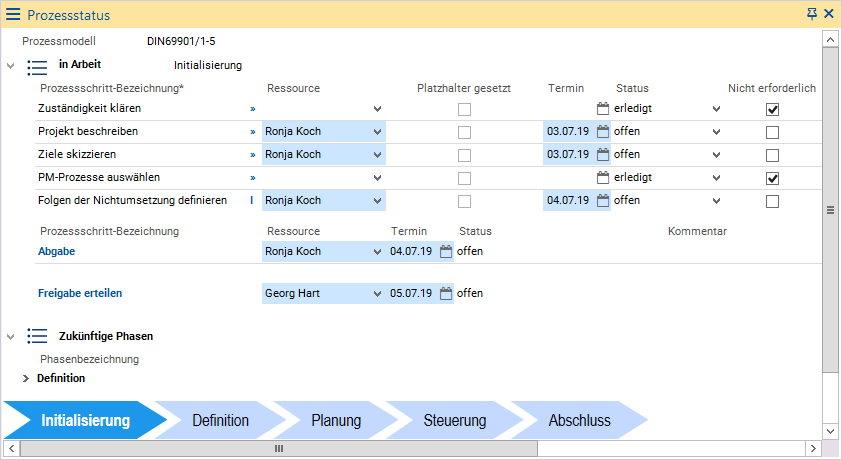842x460 pixels.
Task: Click the Prozessmodell value DIN69901/1-5
Action: tap(181, 41)
